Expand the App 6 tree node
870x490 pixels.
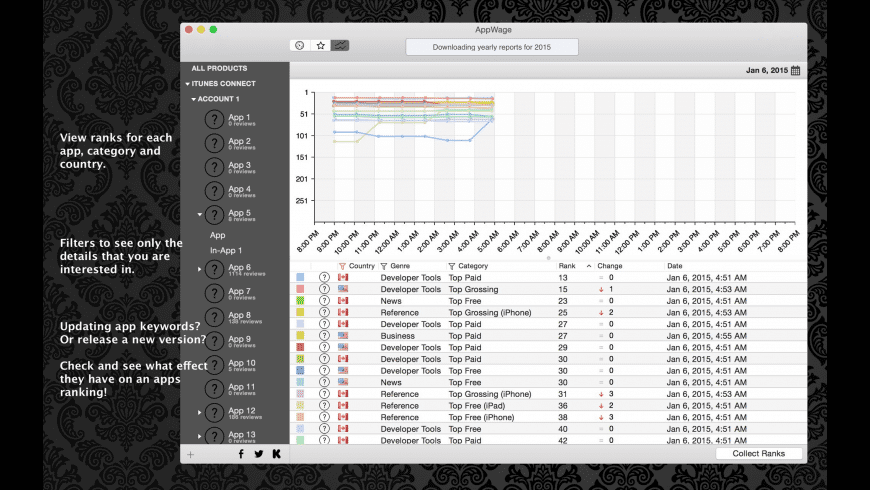tap(200, 269)
